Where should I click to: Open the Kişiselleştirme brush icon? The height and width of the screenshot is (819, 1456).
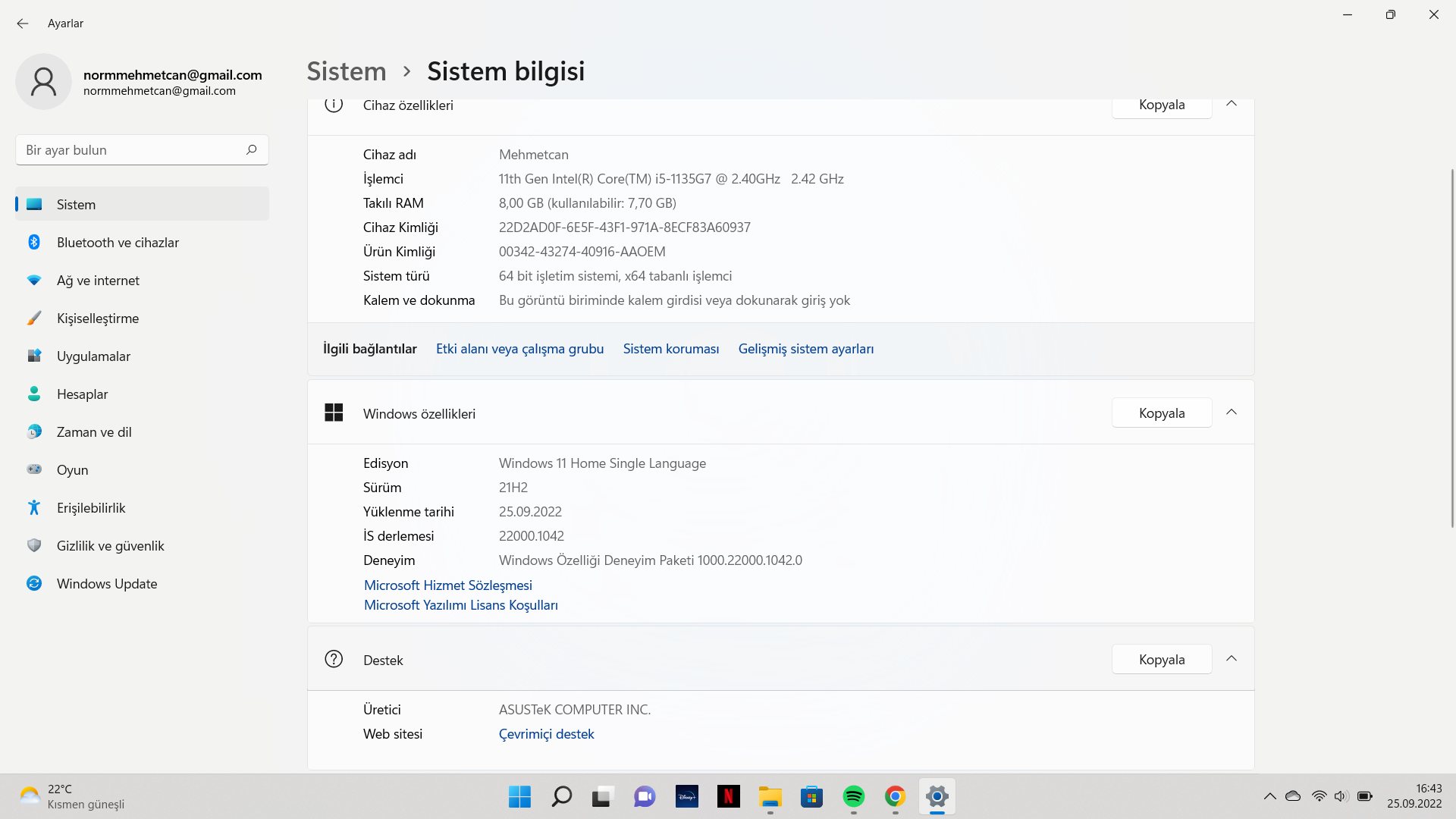pyautogui.click(x=34, y=318)
